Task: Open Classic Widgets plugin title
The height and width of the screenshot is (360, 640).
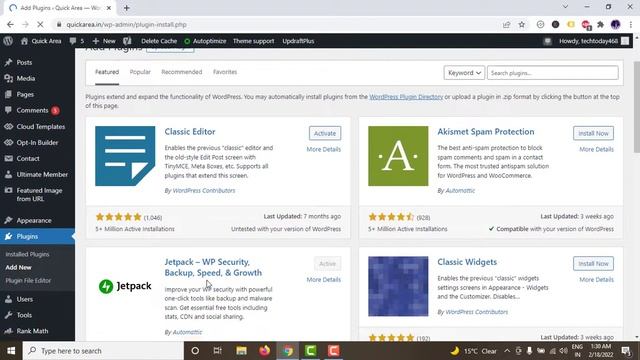Action: coord(467,262)
